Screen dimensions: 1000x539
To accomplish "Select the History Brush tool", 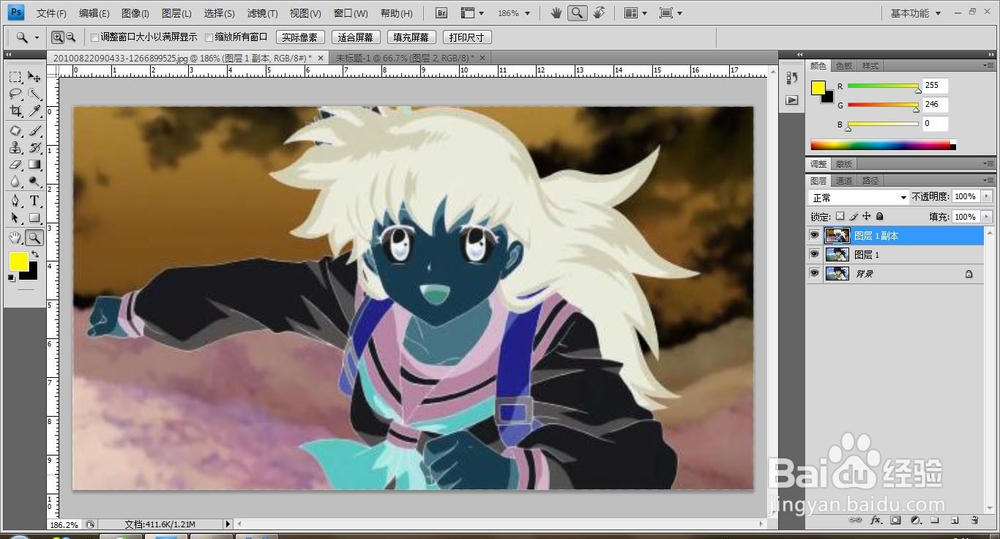I will tap(34, 148).
